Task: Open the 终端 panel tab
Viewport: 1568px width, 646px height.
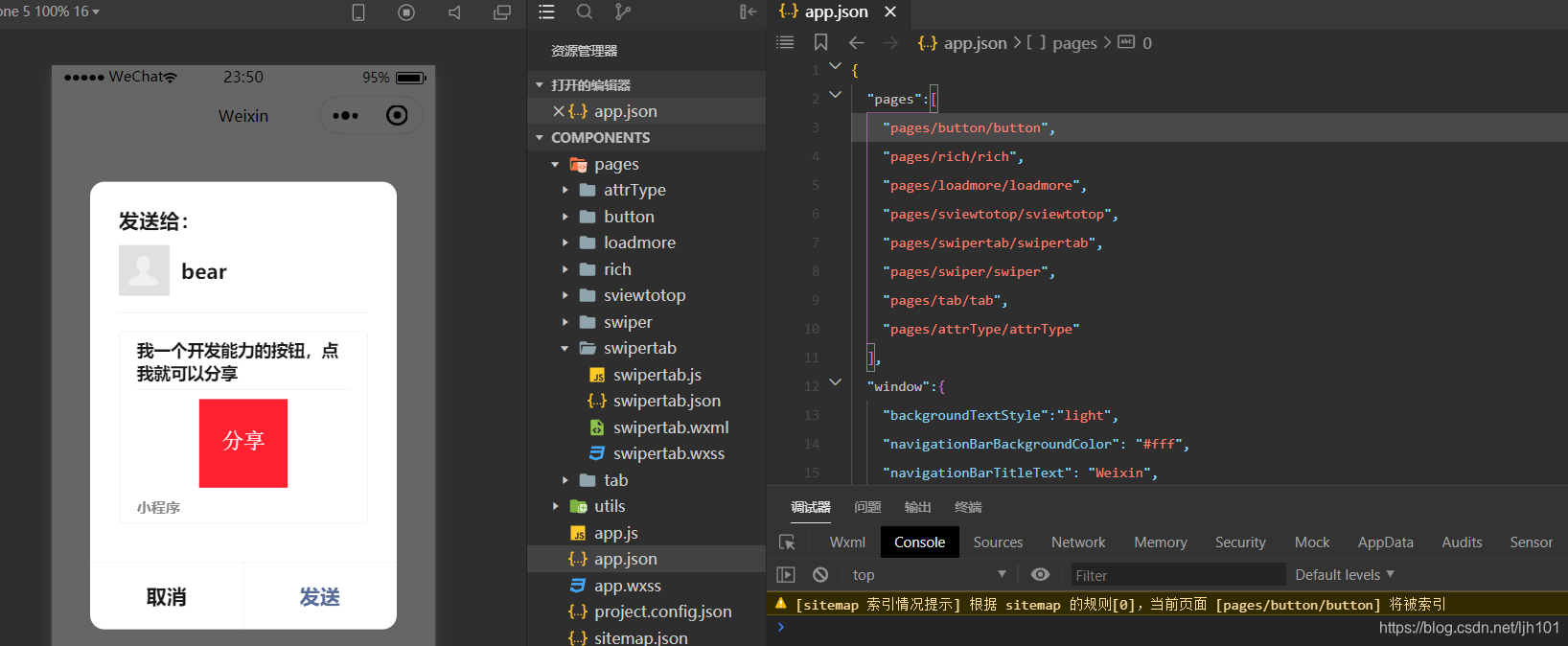Action: coord(968,507)
